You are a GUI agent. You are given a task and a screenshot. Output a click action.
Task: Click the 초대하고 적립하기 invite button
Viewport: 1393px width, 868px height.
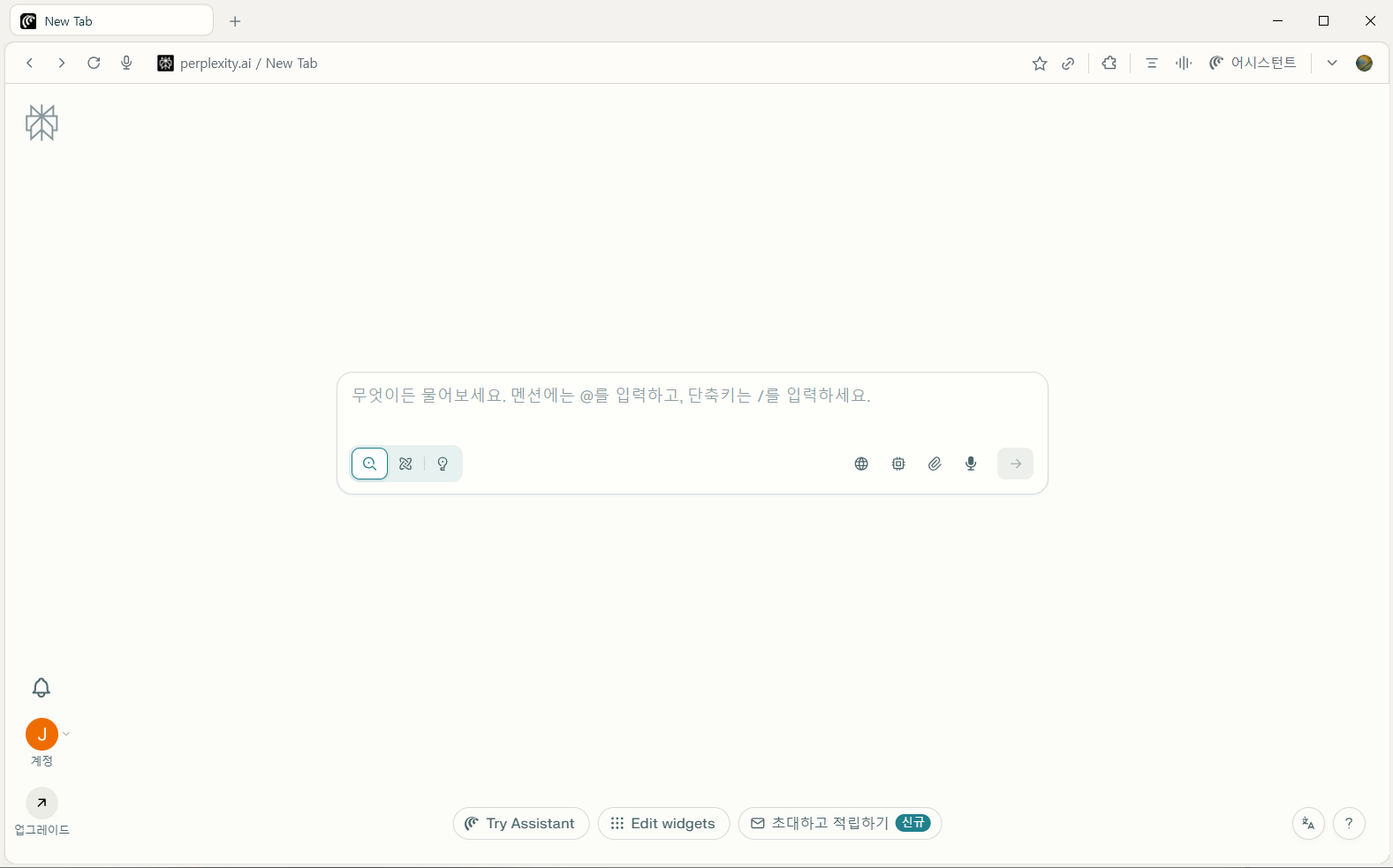[840, 823]
